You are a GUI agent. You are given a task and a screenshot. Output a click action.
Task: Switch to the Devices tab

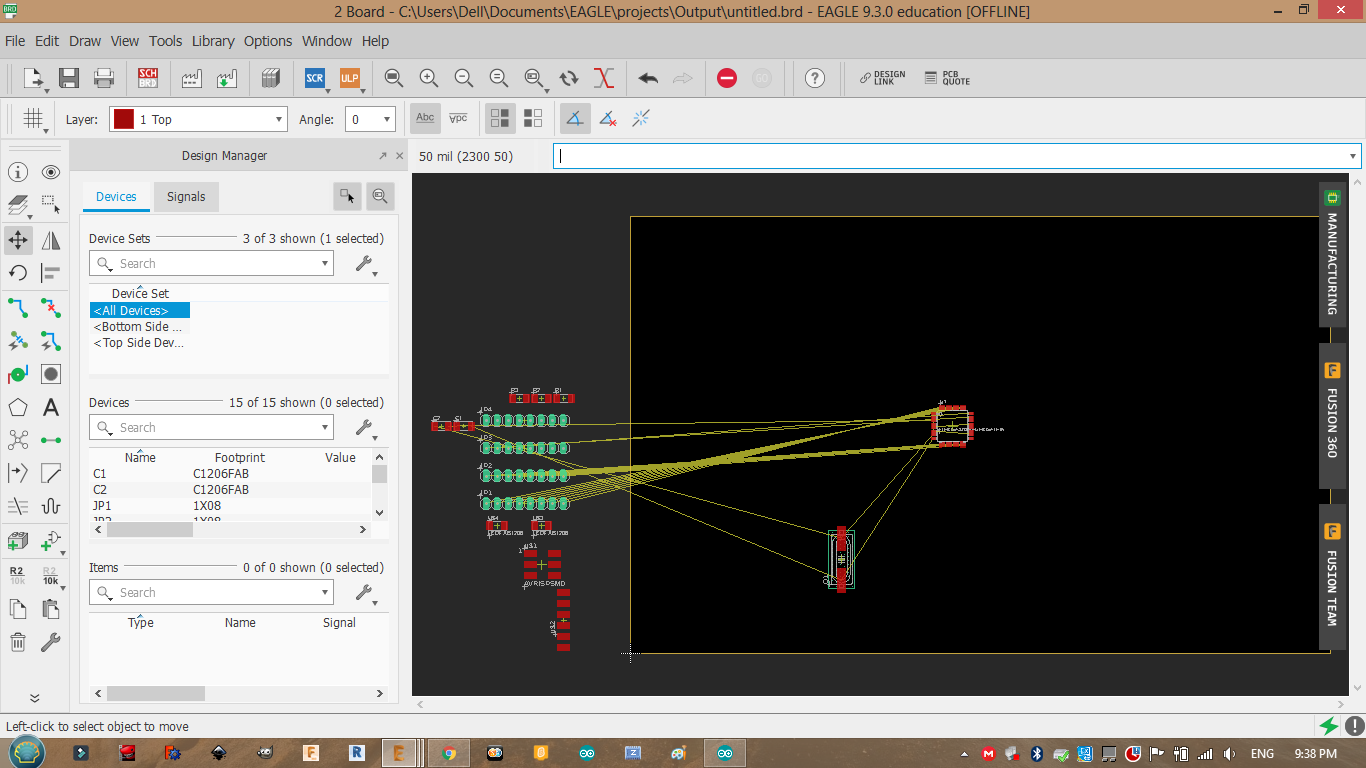click(116, 197)
